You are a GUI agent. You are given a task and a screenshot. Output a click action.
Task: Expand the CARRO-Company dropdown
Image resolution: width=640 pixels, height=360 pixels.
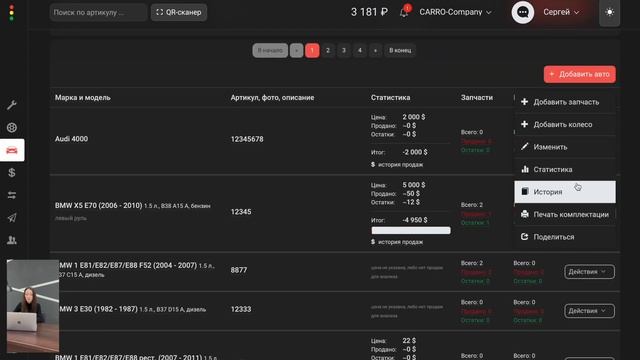point(455,12)
